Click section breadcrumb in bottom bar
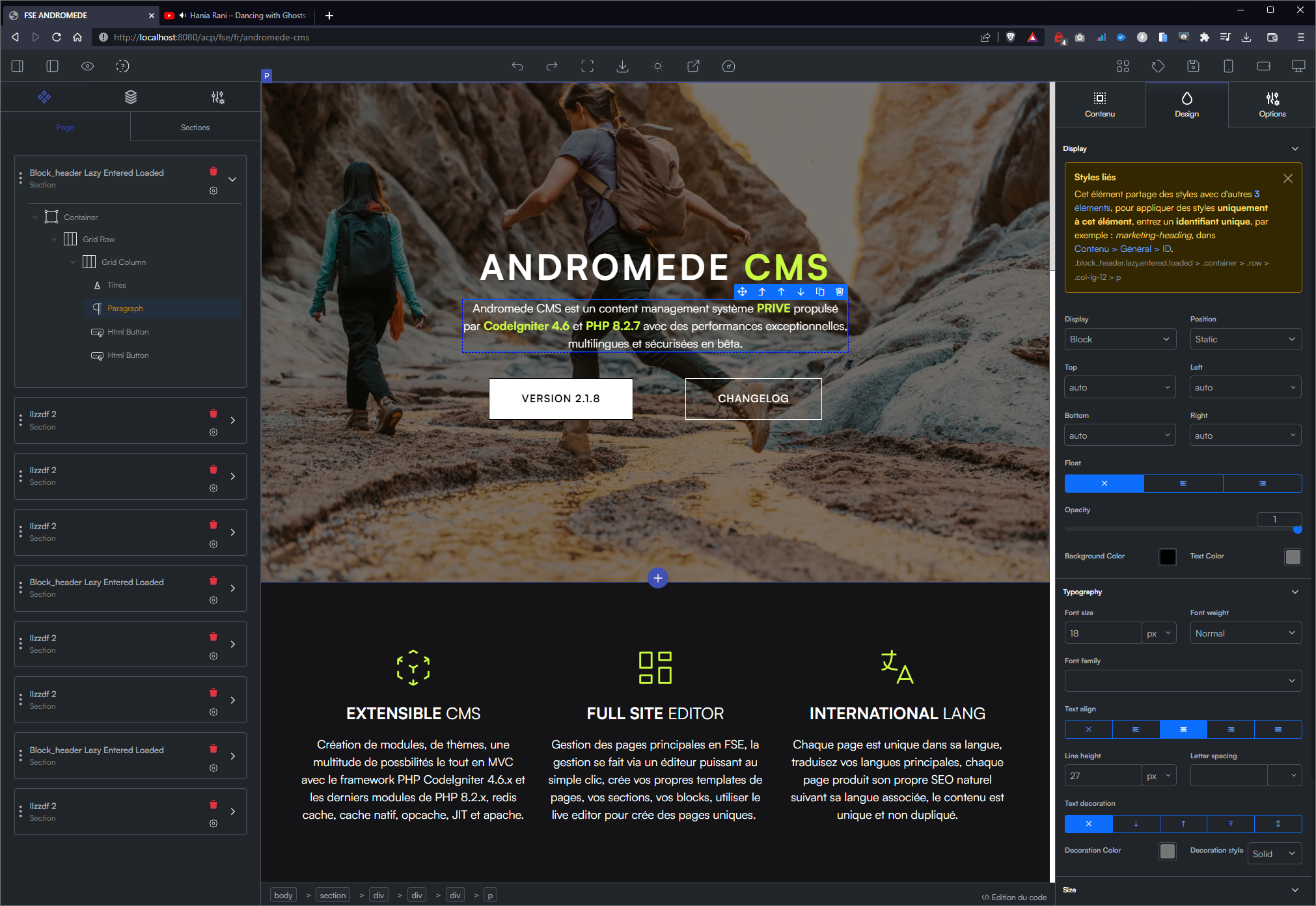The image size is (1316, 906). pos(333,896)
